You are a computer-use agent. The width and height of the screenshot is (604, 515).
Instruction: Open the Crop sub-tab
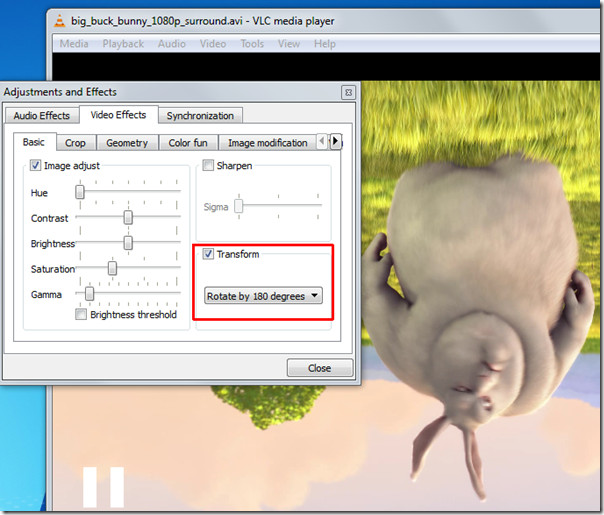tap(76, 143)
